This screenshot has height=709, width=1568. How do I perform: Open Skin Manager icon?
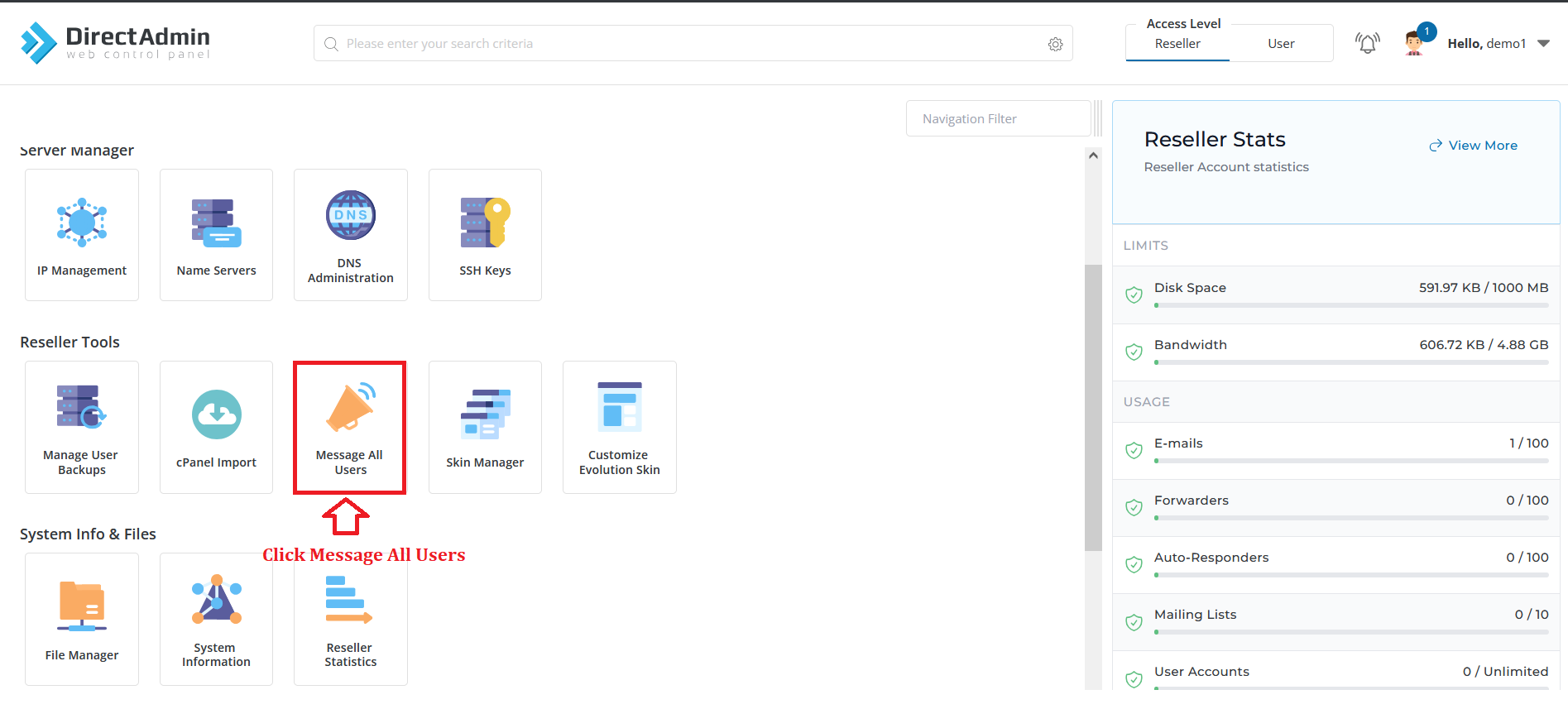[x=485, y=414]
